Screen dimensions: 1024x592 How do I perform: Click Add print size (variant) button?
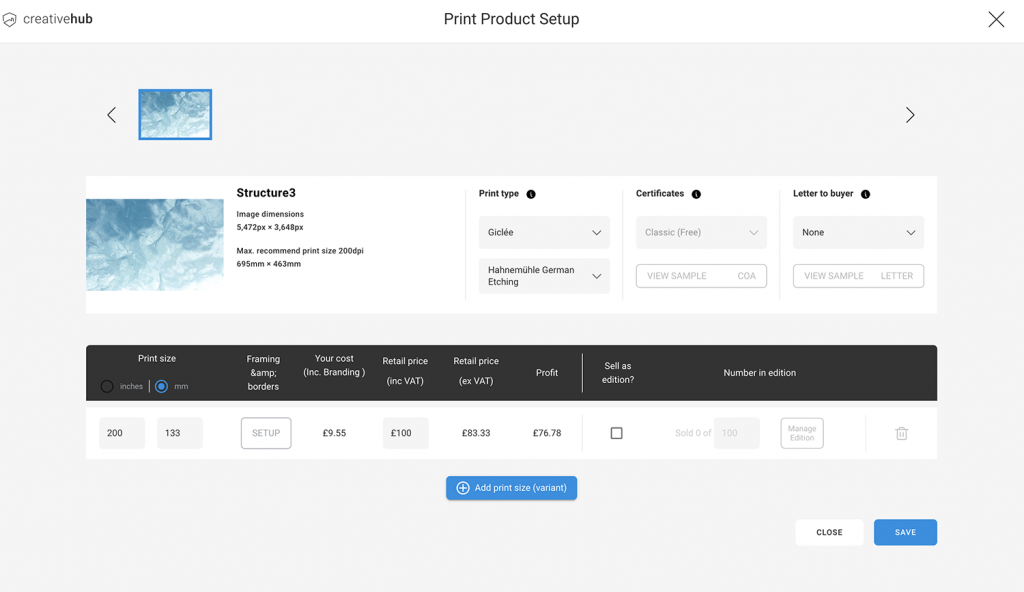pos(511,488)
